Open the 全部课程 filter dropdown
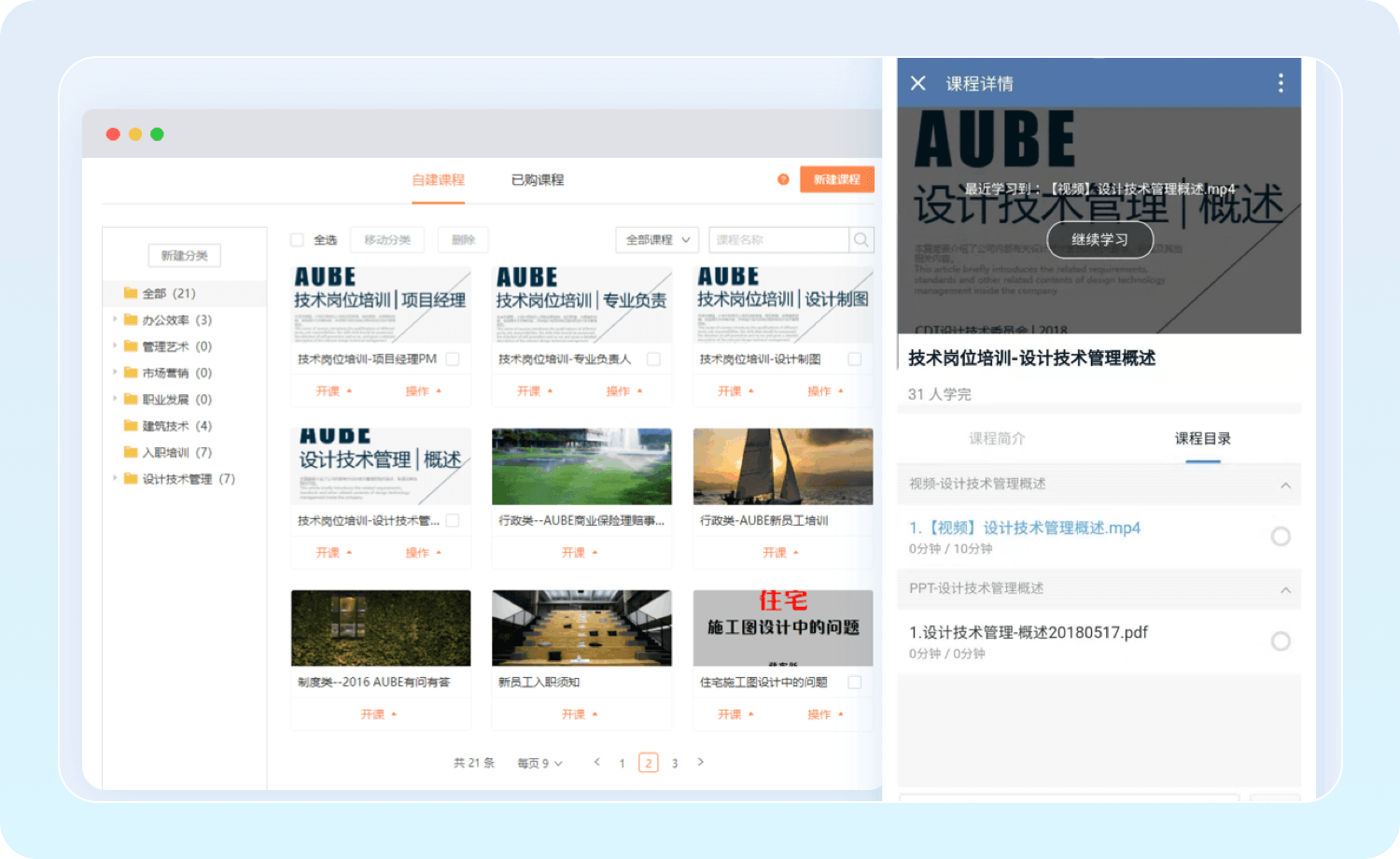The width and height of the screenshot is (1400, 859). tap(657, 240)
